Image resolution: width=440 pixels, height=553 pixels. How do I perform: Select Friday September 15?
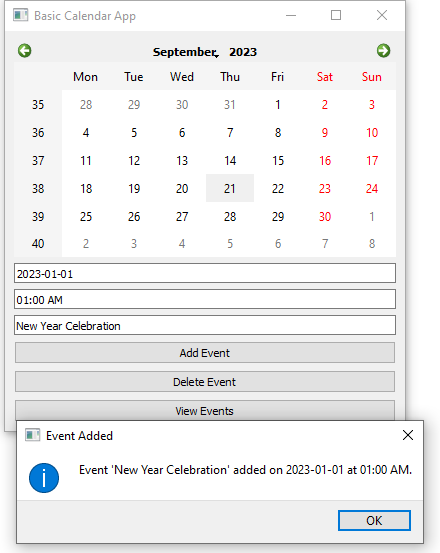tap(278, 160)
